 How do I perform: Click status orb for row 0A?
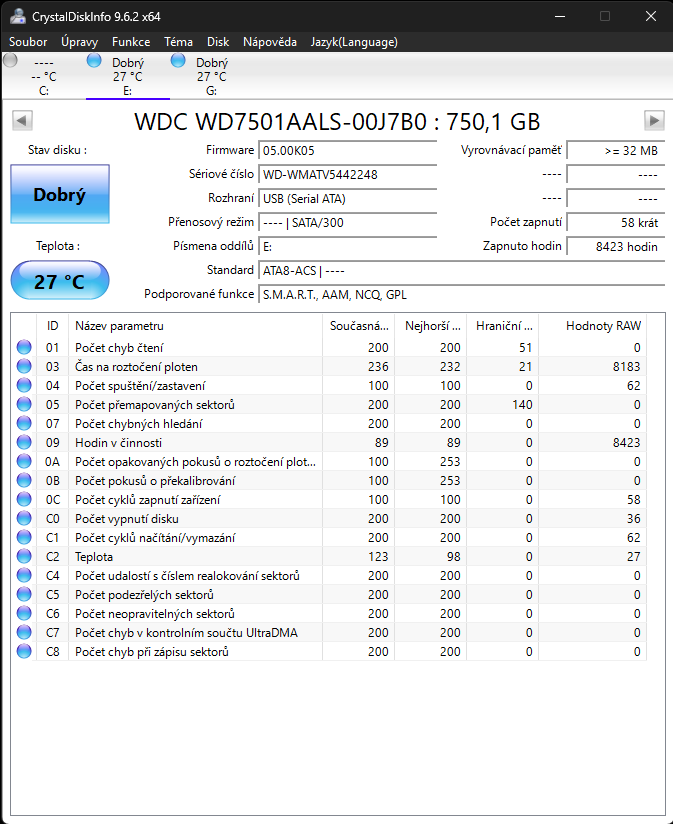coord(24,461)
